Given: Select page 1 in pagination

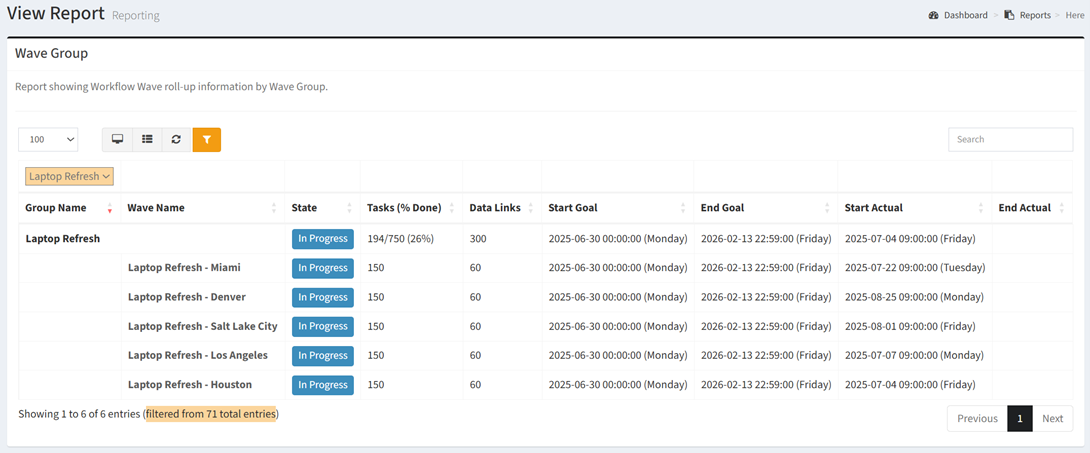Looking at the screenshot, I should 1019,419.
